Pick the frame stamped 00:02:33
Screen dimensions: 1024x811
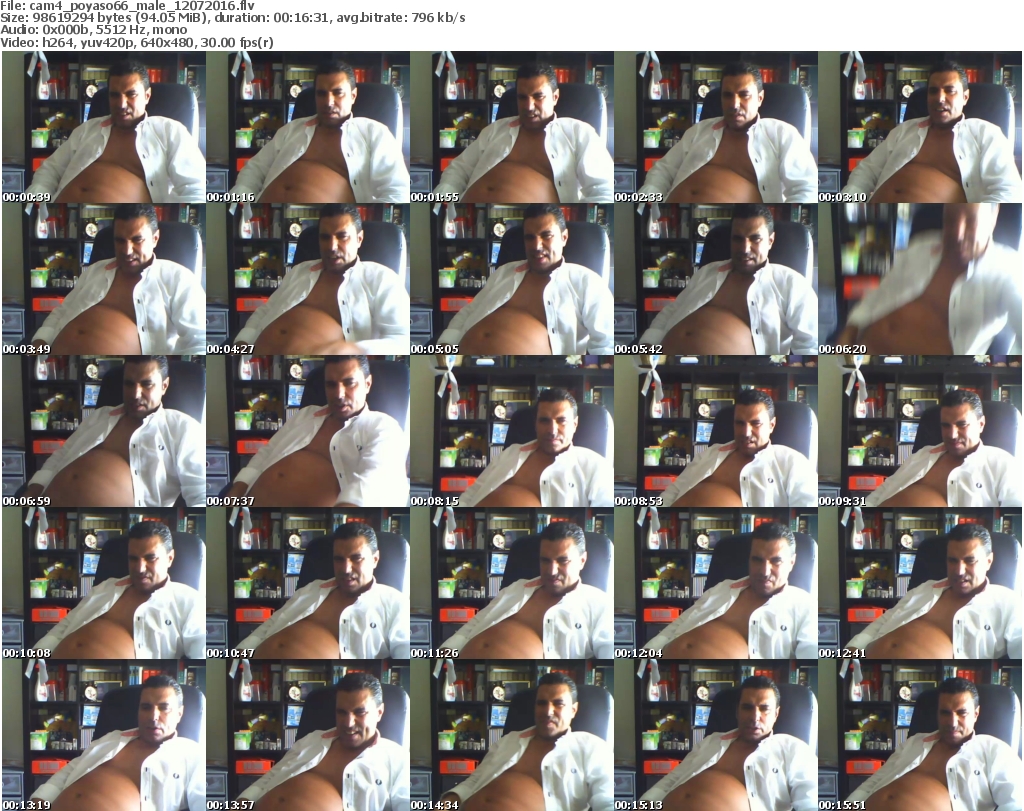coord(715,127)
